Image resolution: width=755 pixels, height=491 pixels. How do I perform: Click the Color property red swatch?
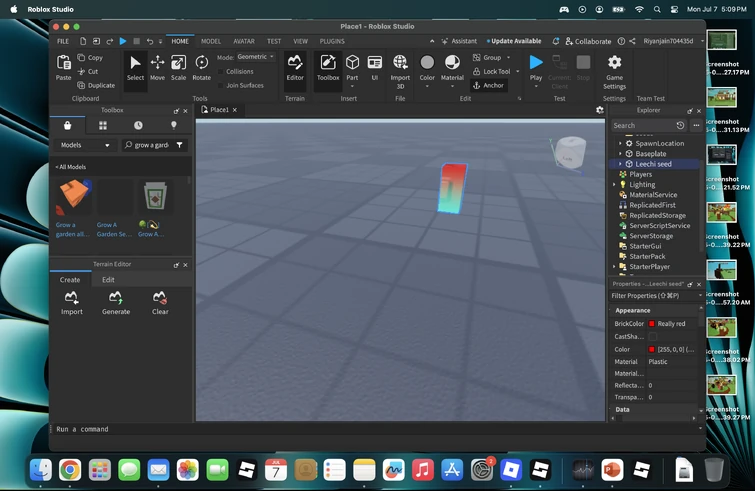[651, 349]
